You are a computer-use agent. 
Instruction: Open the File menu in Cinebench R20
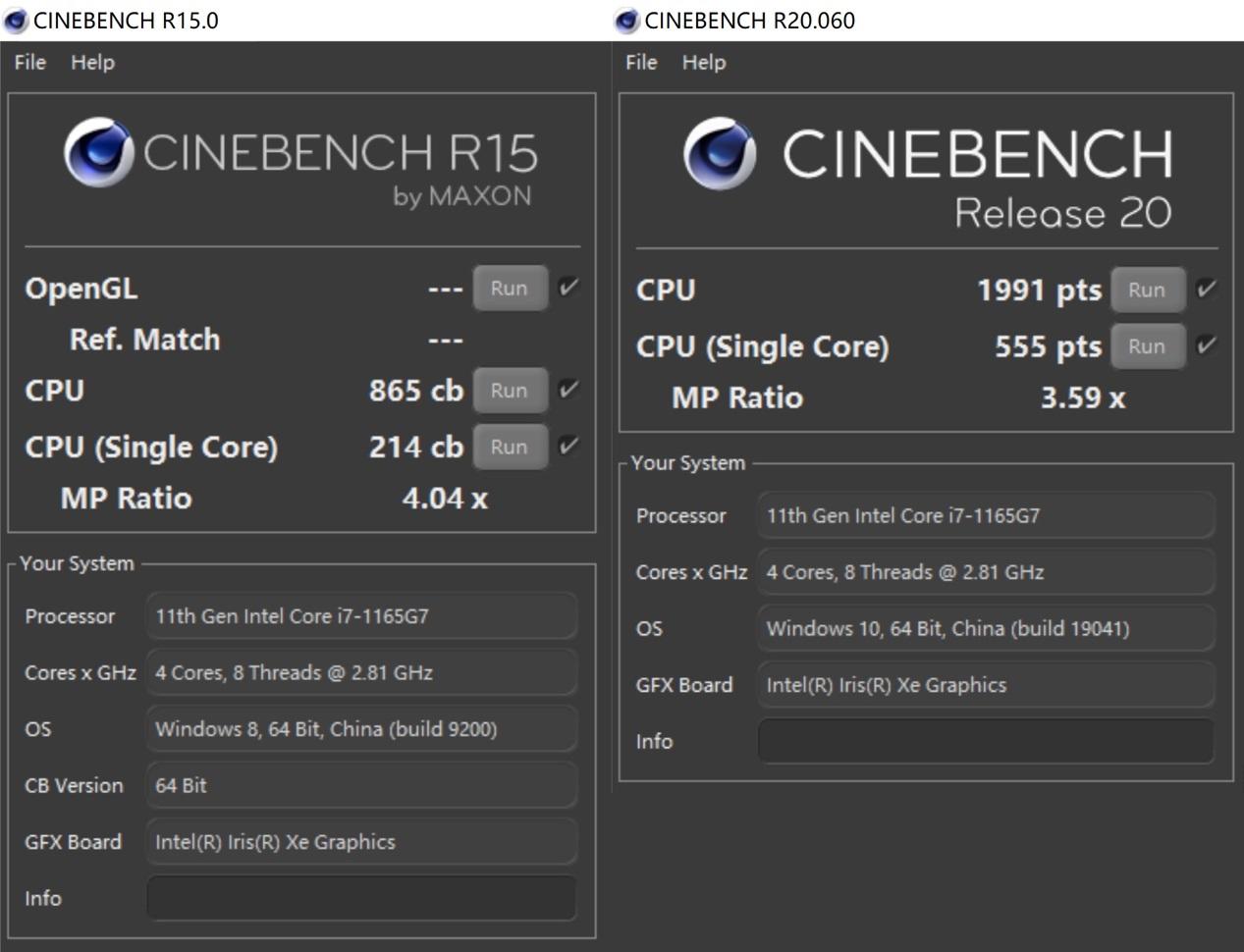[x=641, y=62]
